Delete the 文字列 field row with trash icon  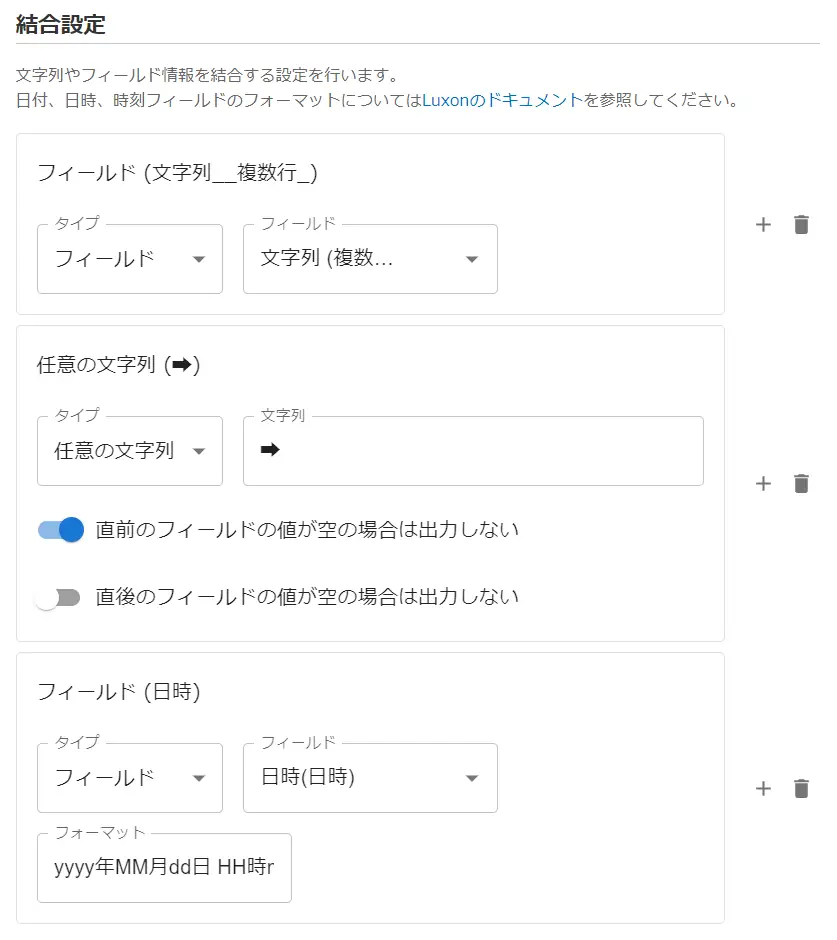(x=801, y=225)
